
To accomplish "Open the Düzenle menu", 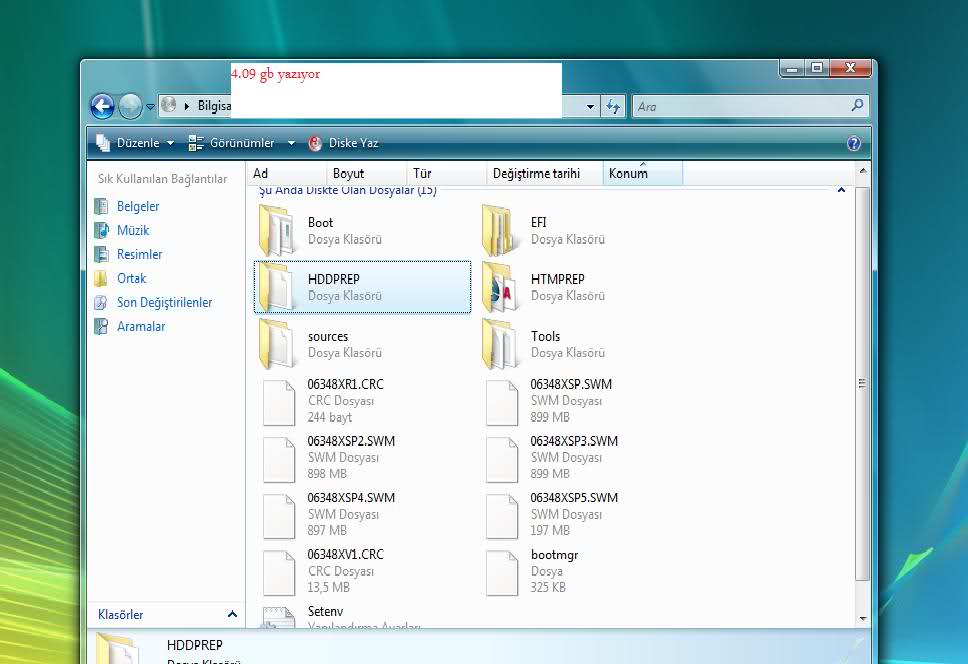I will click(x=135, y=143).
